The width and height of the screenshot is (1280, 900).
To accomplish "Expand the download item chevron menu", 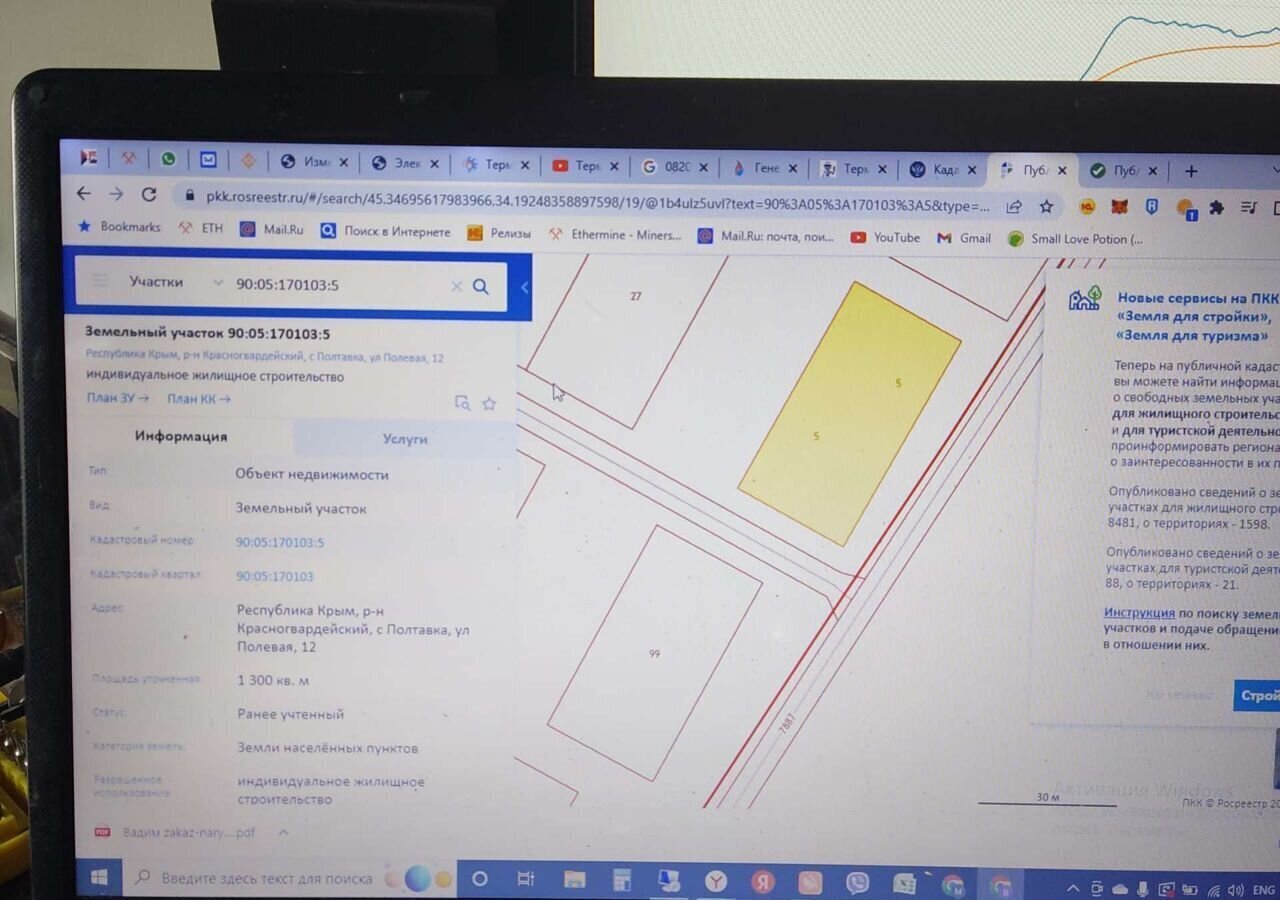I will (x=283, y=832).
